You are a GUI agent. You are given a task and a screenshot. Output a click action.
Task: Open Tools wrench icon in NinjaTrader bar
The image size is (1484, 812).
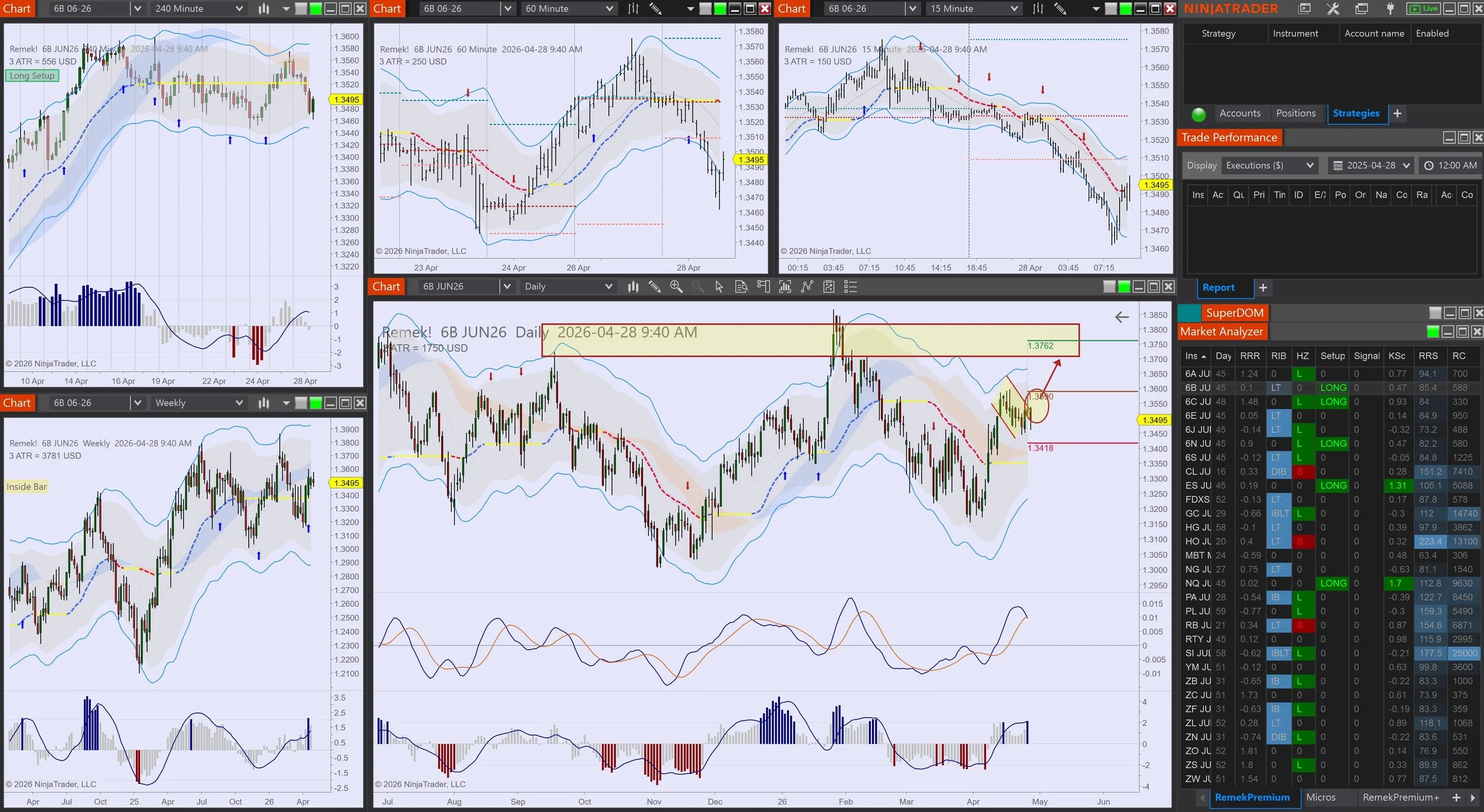(1333, 9)
